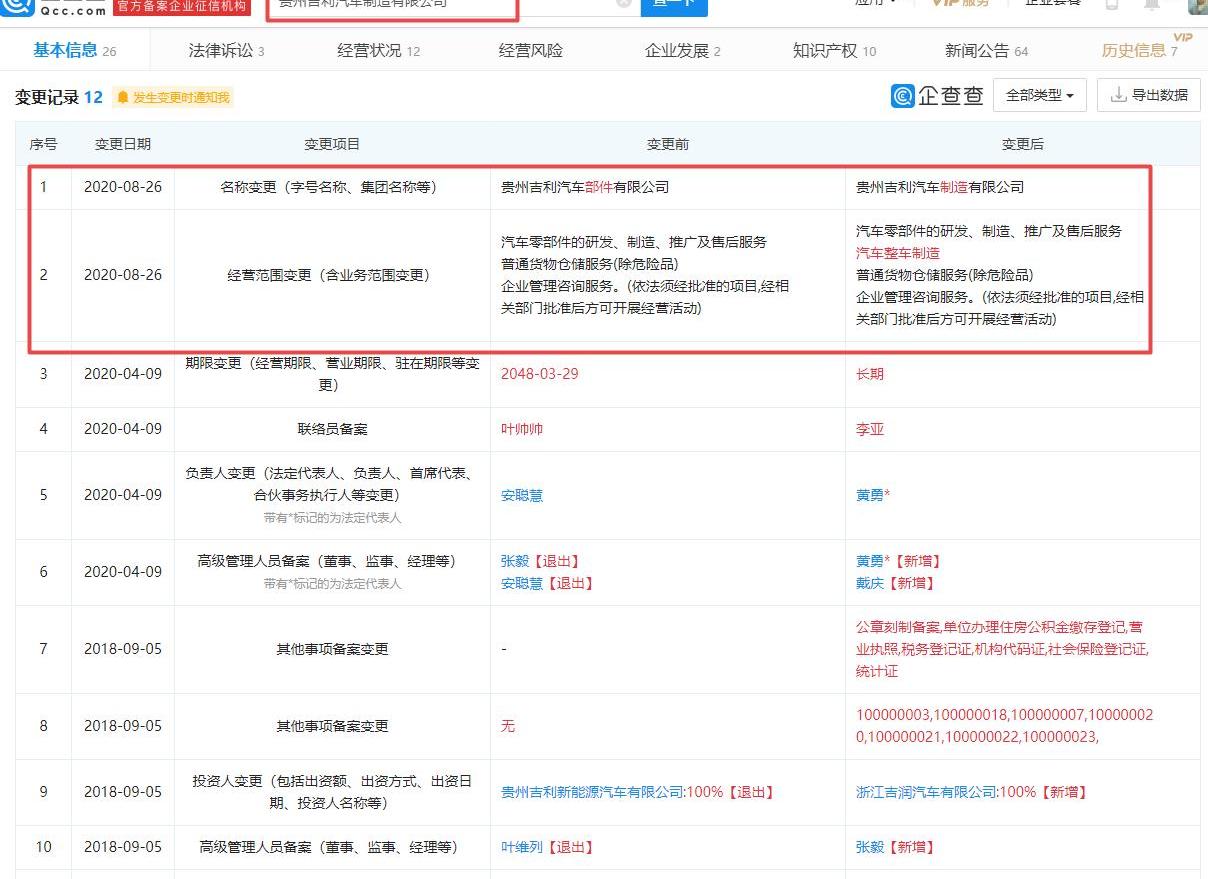This screenshot has height=879, width=1208.
Task: Select 联络员备案 item in row 4
Action: click(332, 429)
